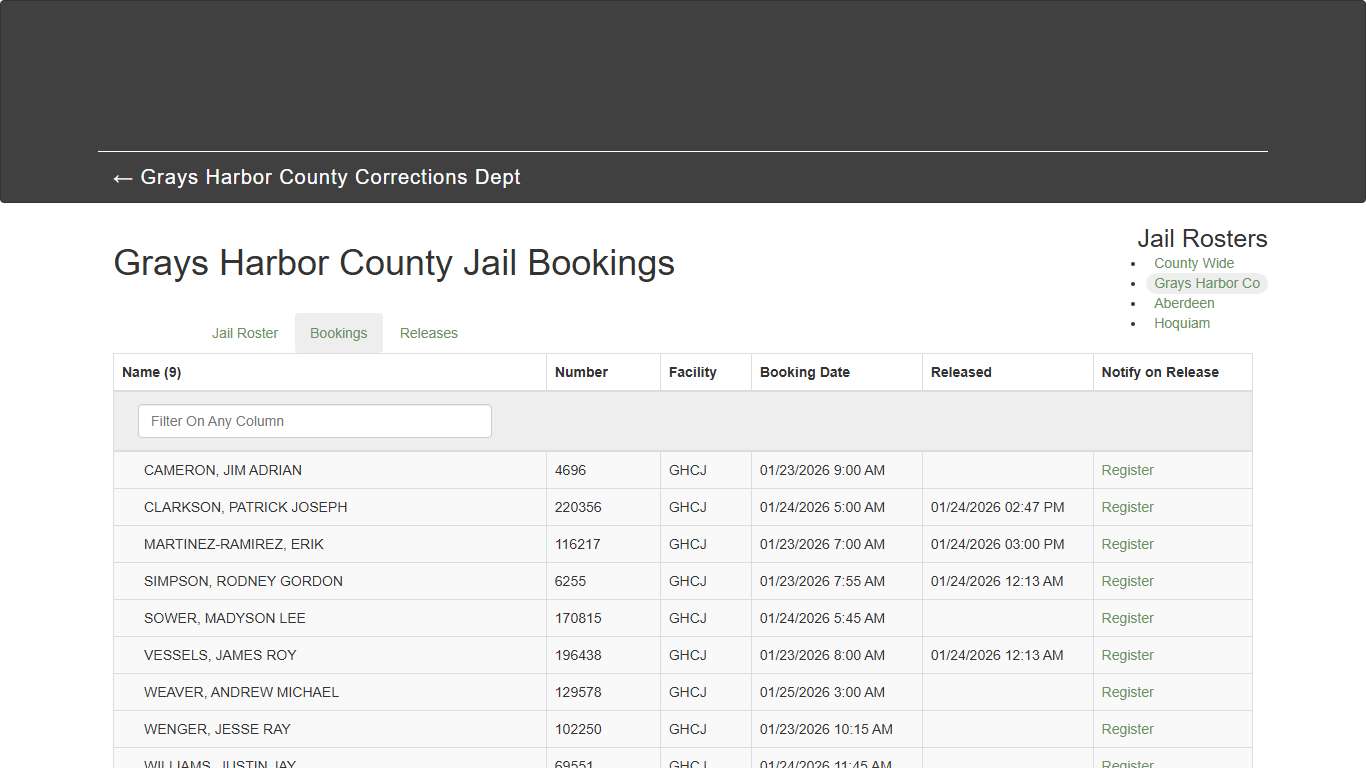Viewport: 1366px width, 768px height.
Task: Select the Grays Harbor Co roster
Action: [1207, 283]
